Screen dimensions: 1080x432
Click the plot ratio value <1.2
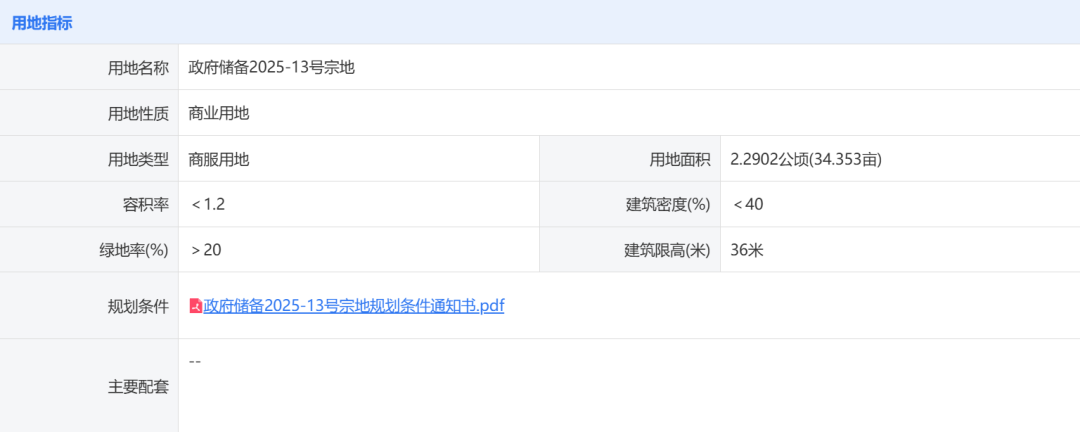[208, 204]
